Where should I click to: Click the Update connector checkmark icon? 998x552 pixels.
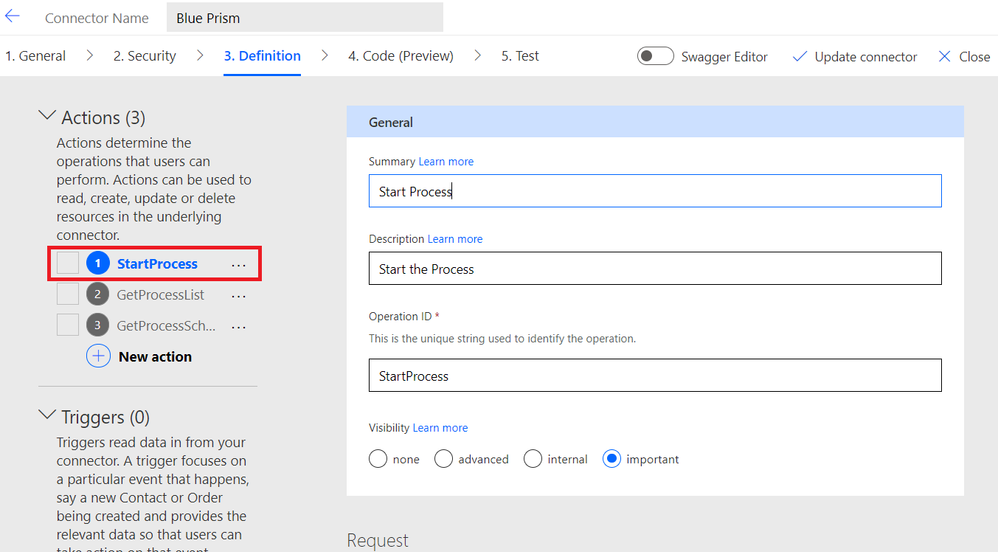800,57
